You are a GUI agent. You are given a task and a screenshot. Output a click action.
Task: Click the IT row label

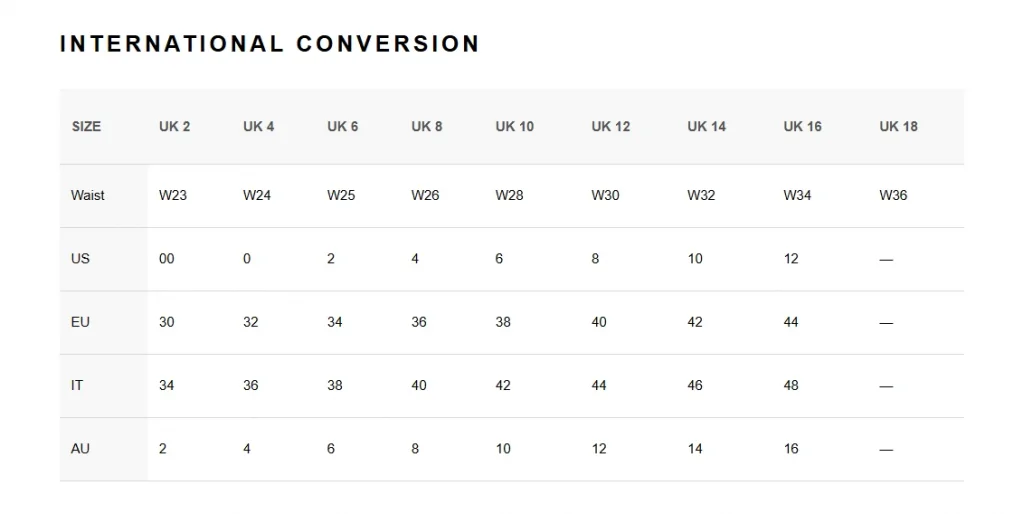coord(77,385)
